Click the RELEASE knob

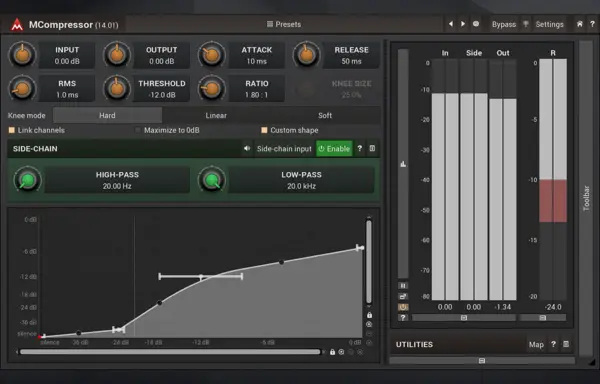[307, 55]
